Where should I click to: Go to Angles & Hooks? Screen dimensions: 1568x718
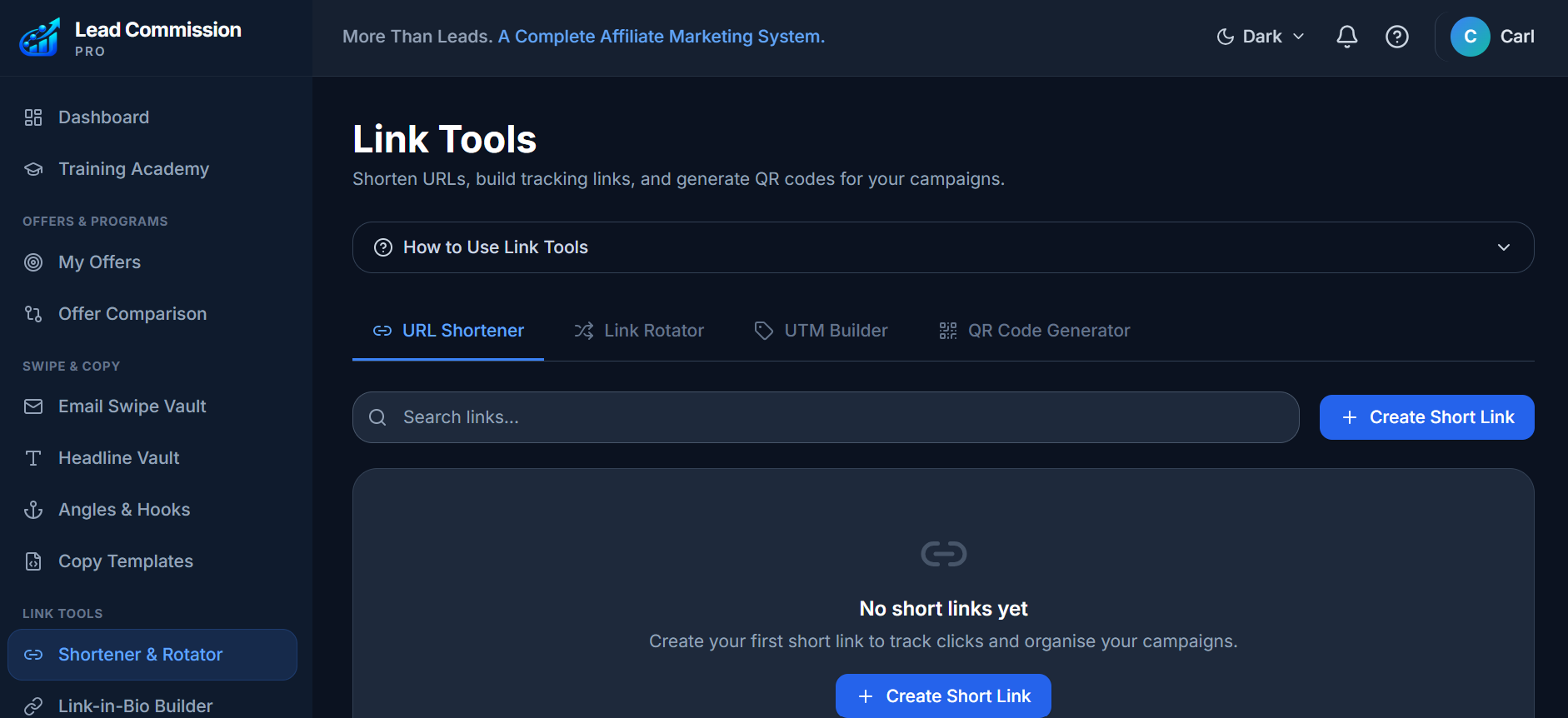coord(152,510)
